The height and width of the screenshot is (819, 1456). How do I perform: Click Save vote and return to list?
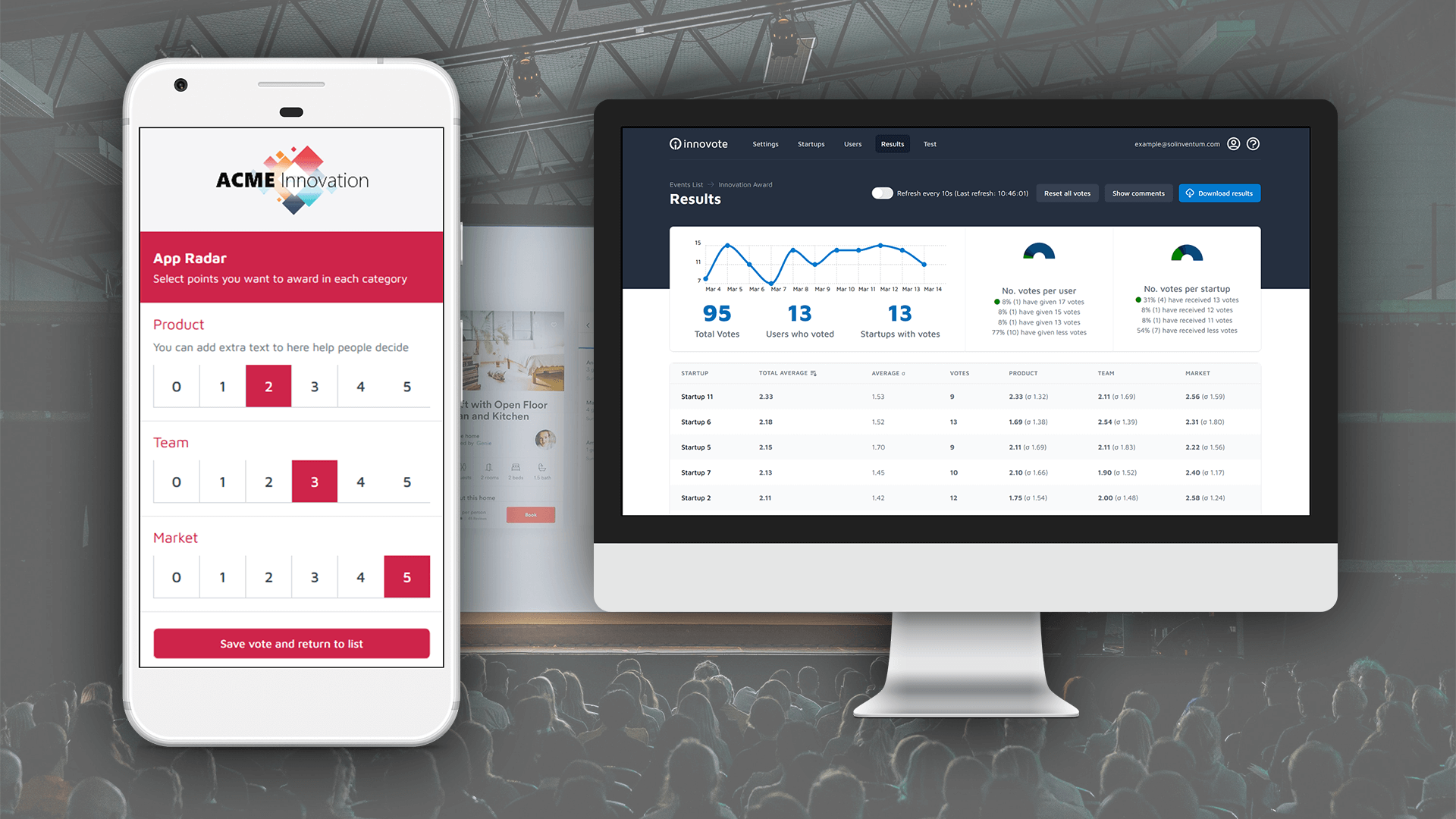290,643
